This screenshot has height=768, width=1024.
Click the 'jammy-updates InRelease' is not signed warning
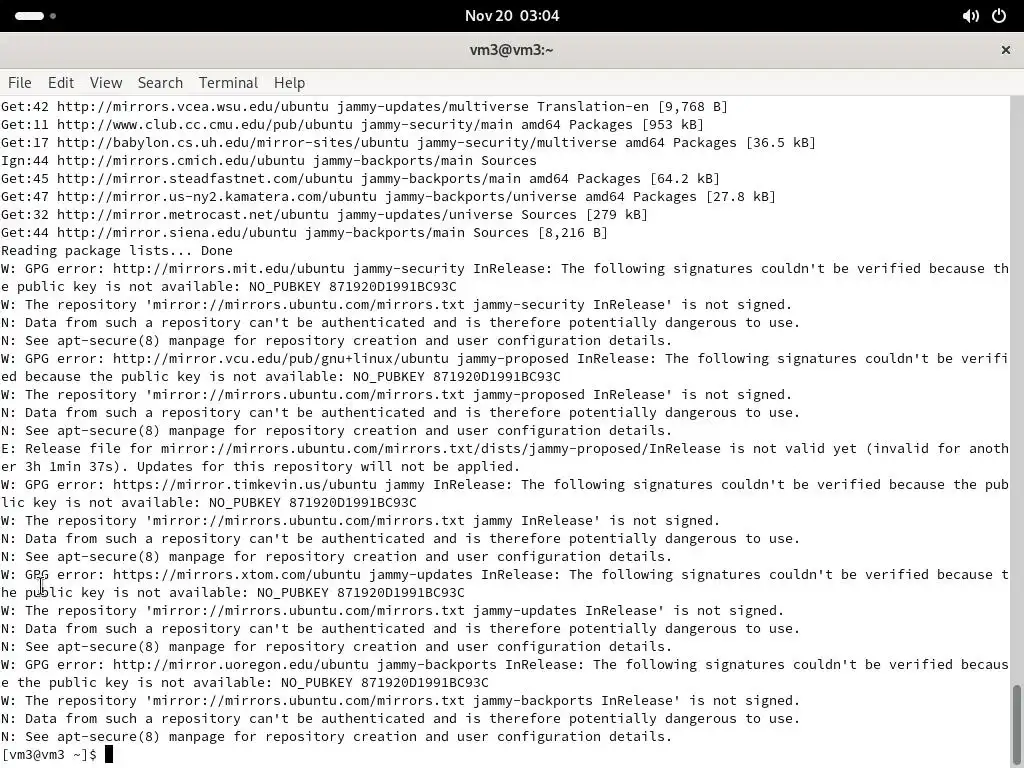click(392, 611)
